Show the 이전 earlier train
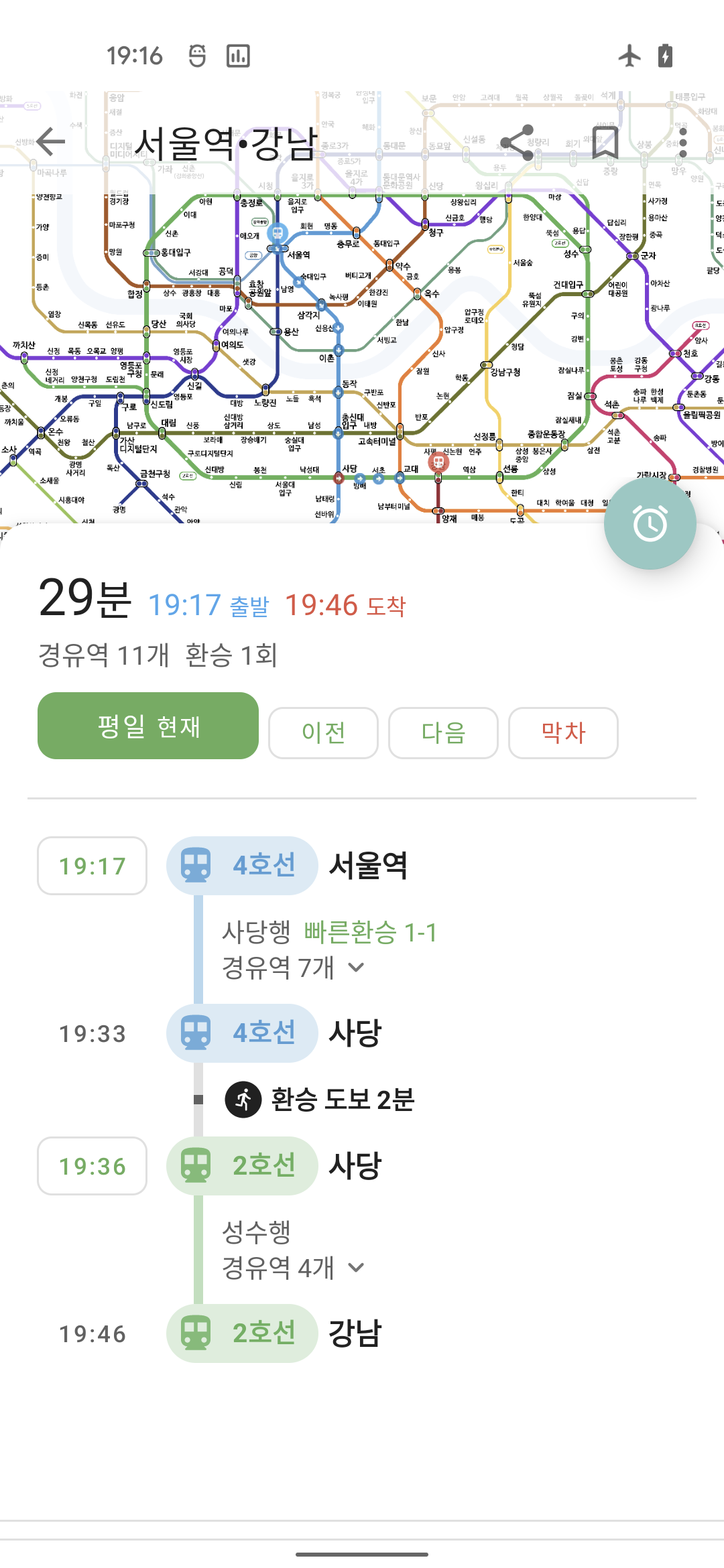 tap(323, 732)
